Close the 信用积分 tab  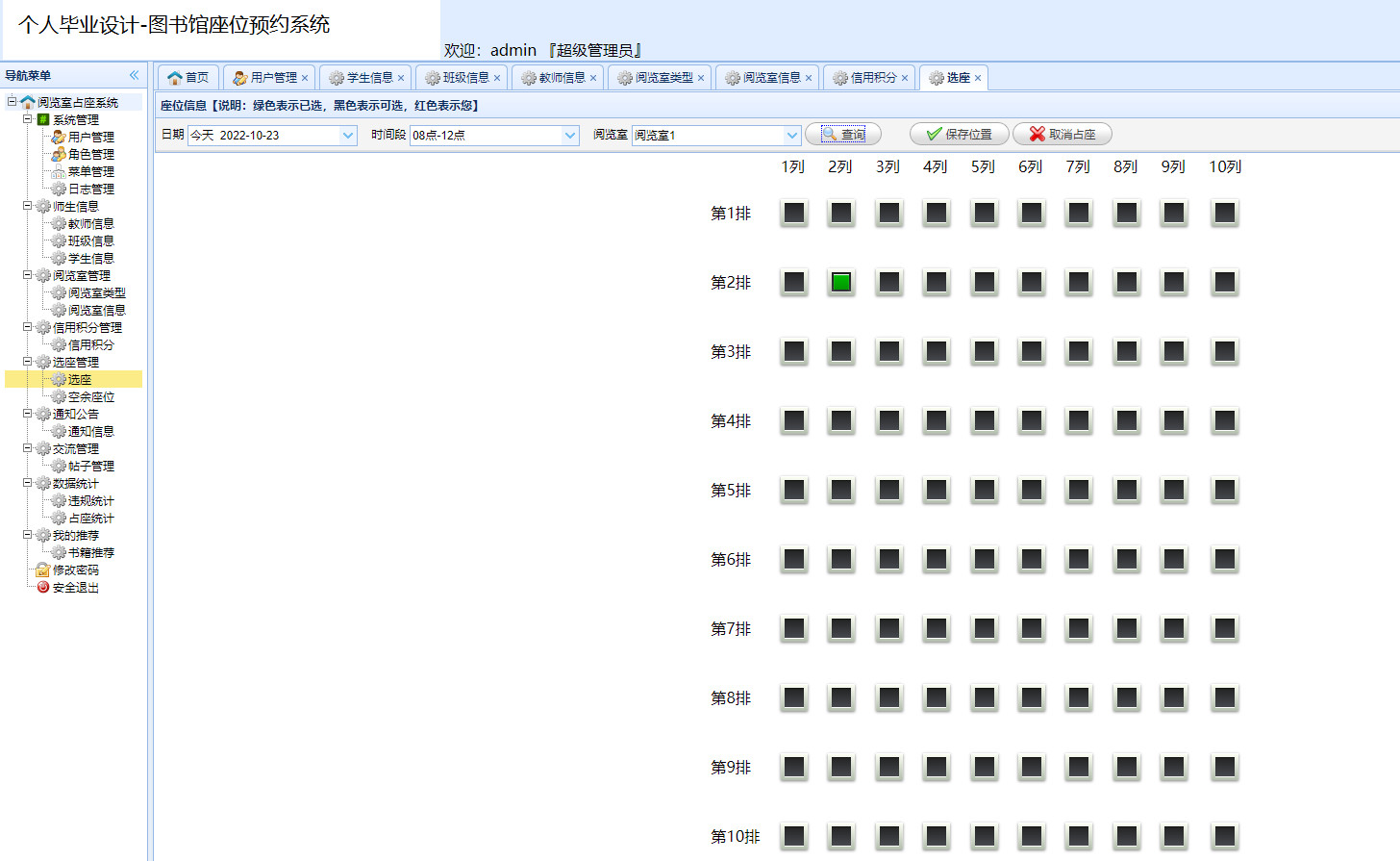[x=905, y=78]
